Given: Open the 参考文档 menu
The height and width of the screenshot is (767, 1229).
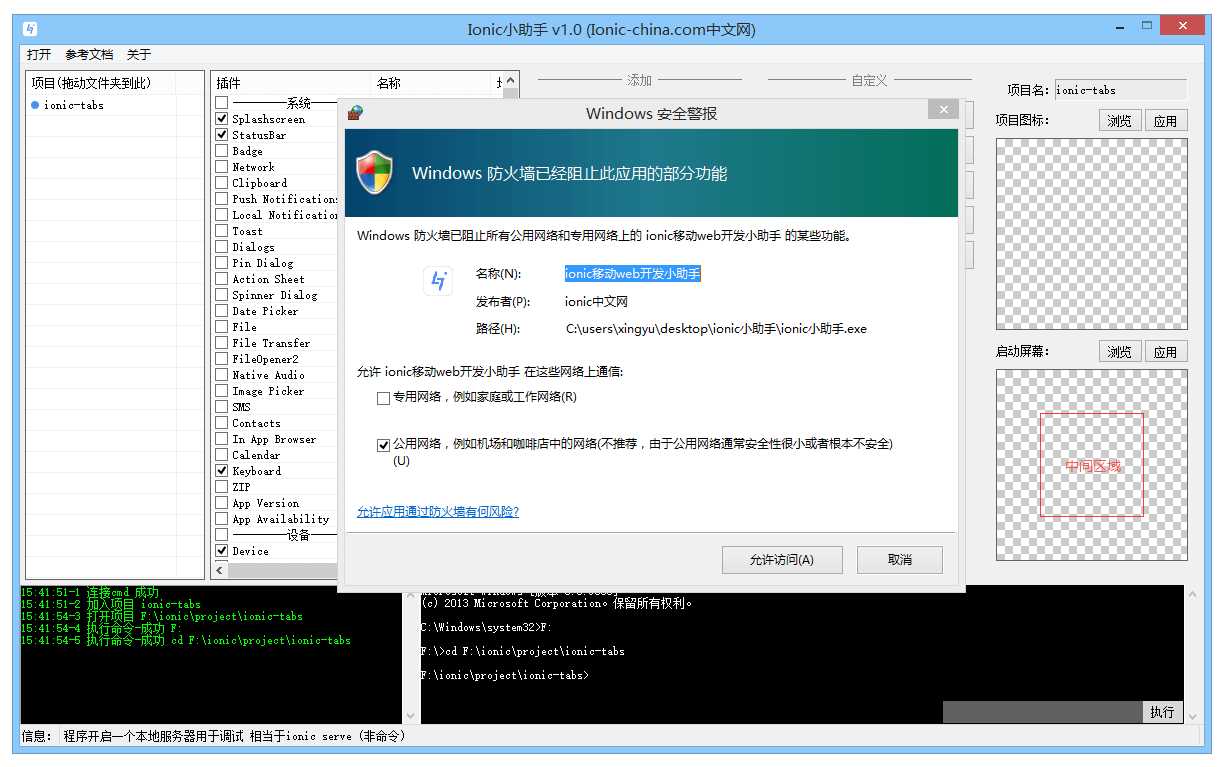Looking at the screenshot, I should (89, 55).
